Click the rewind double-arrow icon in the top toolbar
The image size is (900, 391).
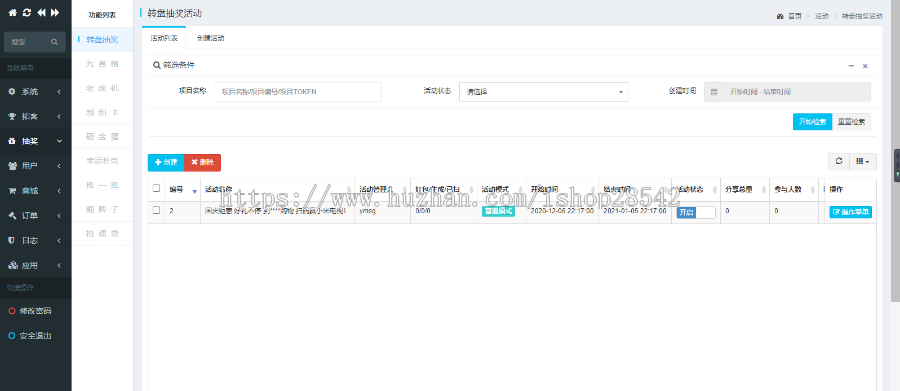pos(41,13)
